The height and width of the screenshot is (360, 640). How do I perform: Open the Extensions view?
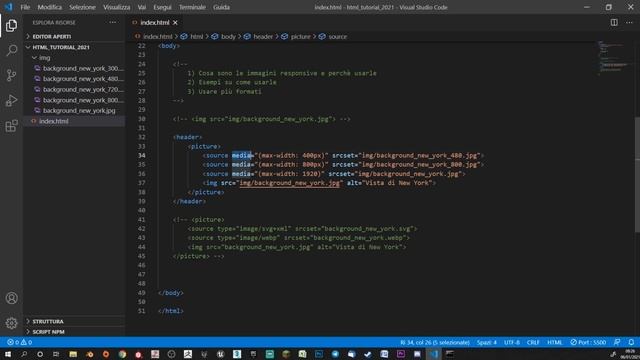pyautogui.click(x=11, y=126)
